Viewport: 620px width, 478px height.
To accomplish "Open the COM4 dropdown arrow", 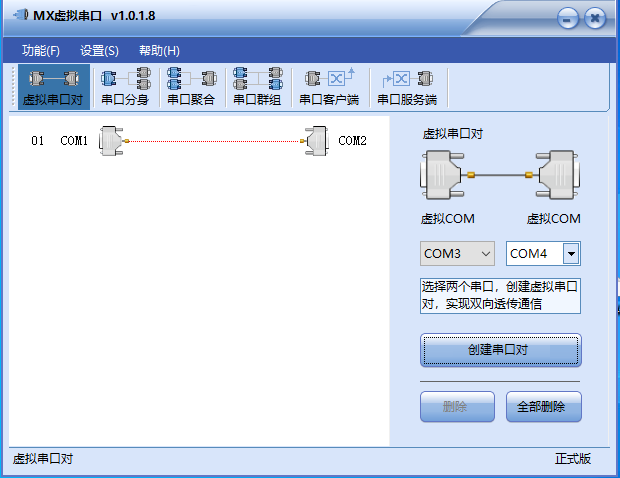I will click(571, 254).
